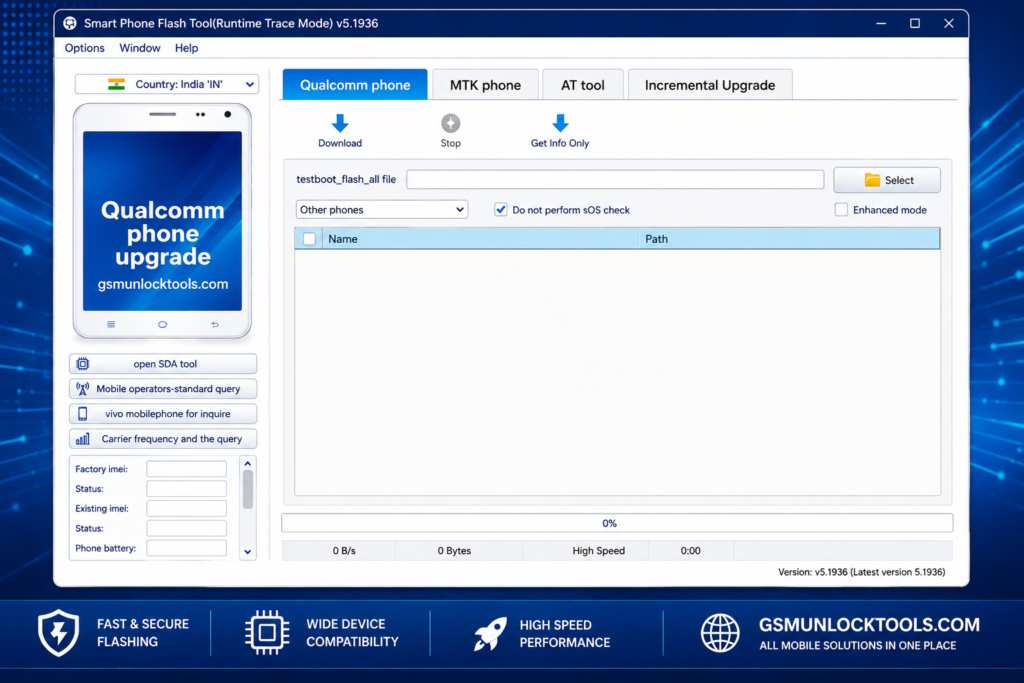Enable the Enhanced mode checkbox
Viewport: 1024px width, 683px height.
[x=841, y=210]
